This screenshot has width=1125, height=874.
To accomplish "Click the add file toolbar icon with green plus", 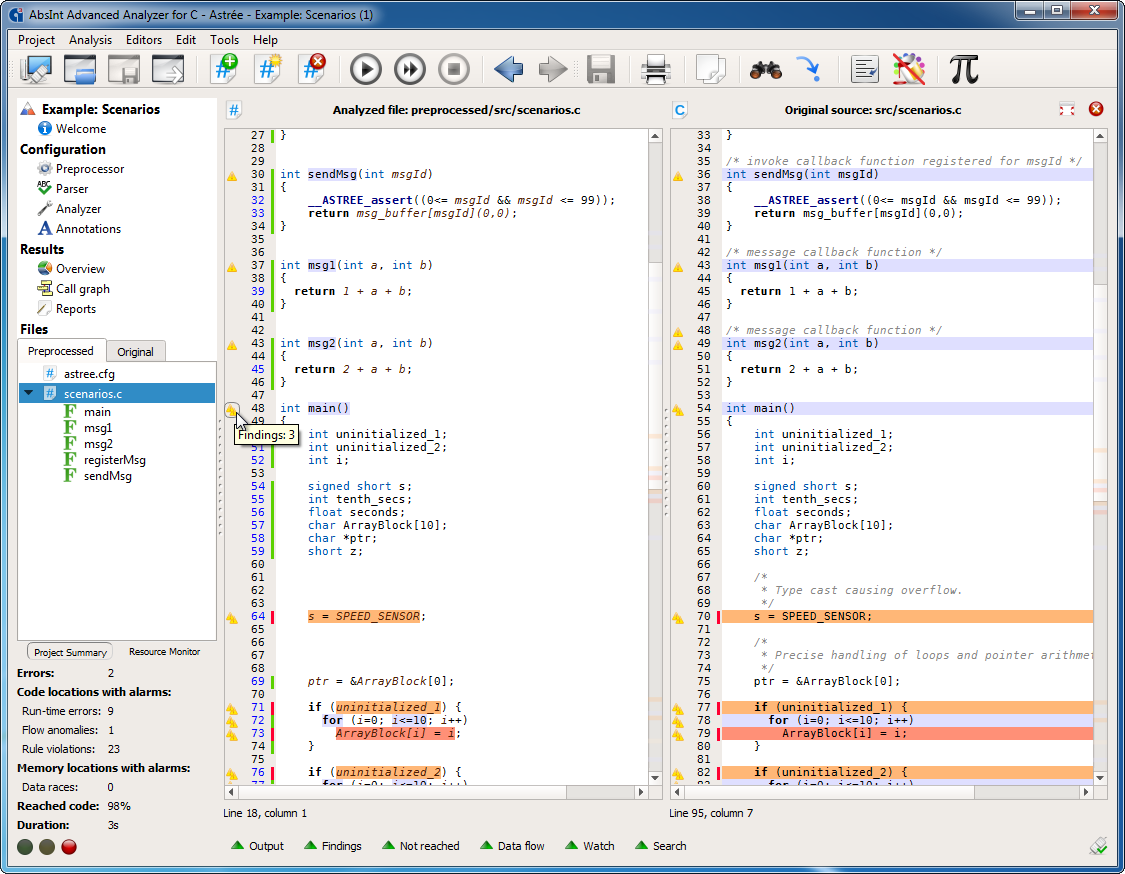I will pos(225,70).
